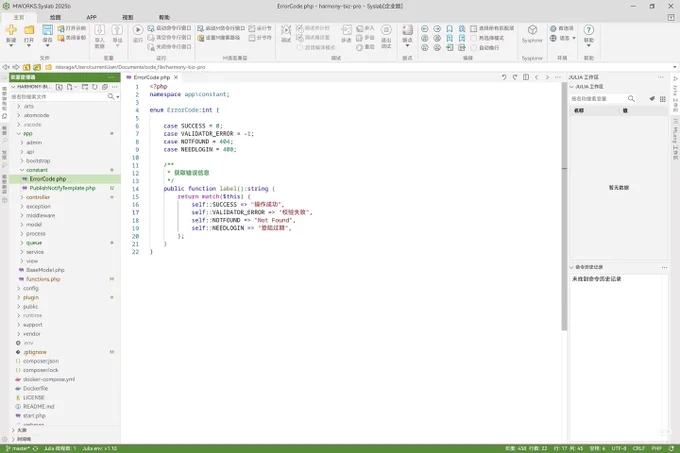Switch to the View ribbon tab
This screenshot has width=680, height=453.
(128, 17)
